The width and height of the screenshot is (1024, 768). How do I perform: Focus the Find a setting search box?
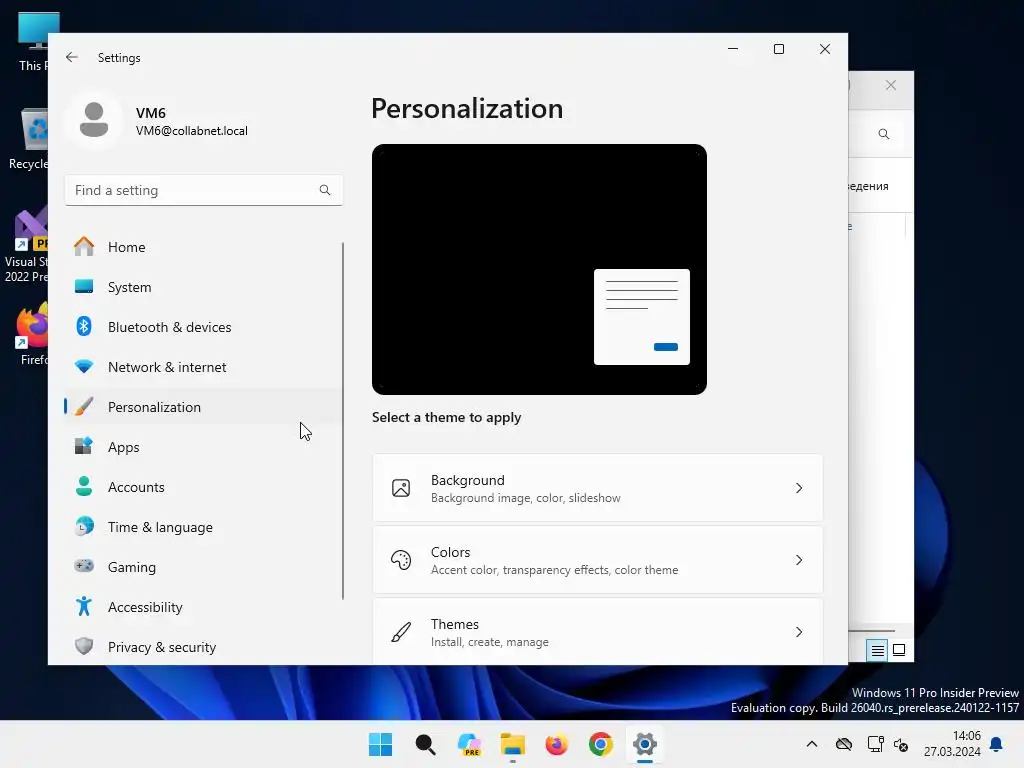pyautogui.click(x=204, y=190)
